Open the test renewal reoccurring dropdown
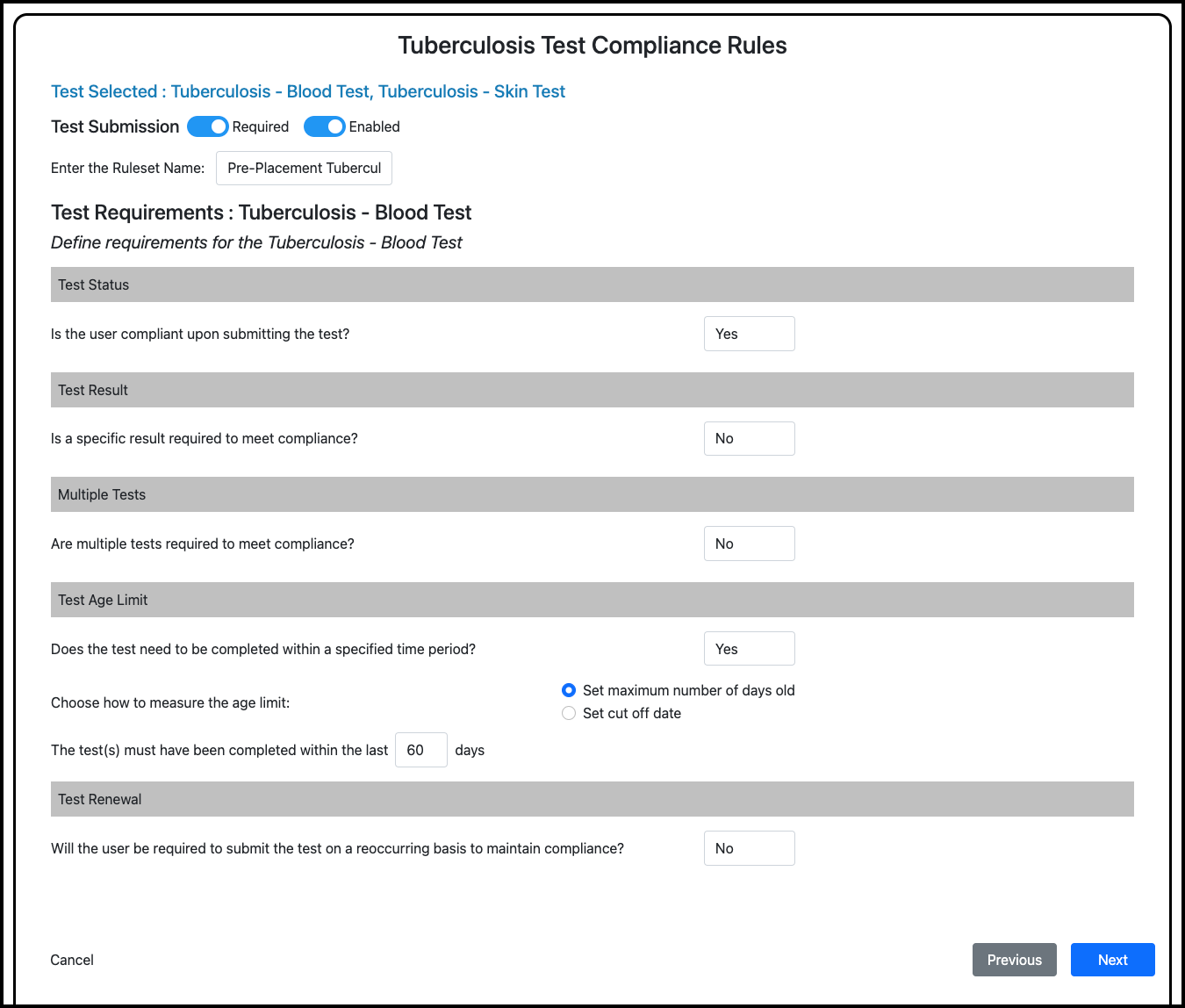 coord(749,848)
